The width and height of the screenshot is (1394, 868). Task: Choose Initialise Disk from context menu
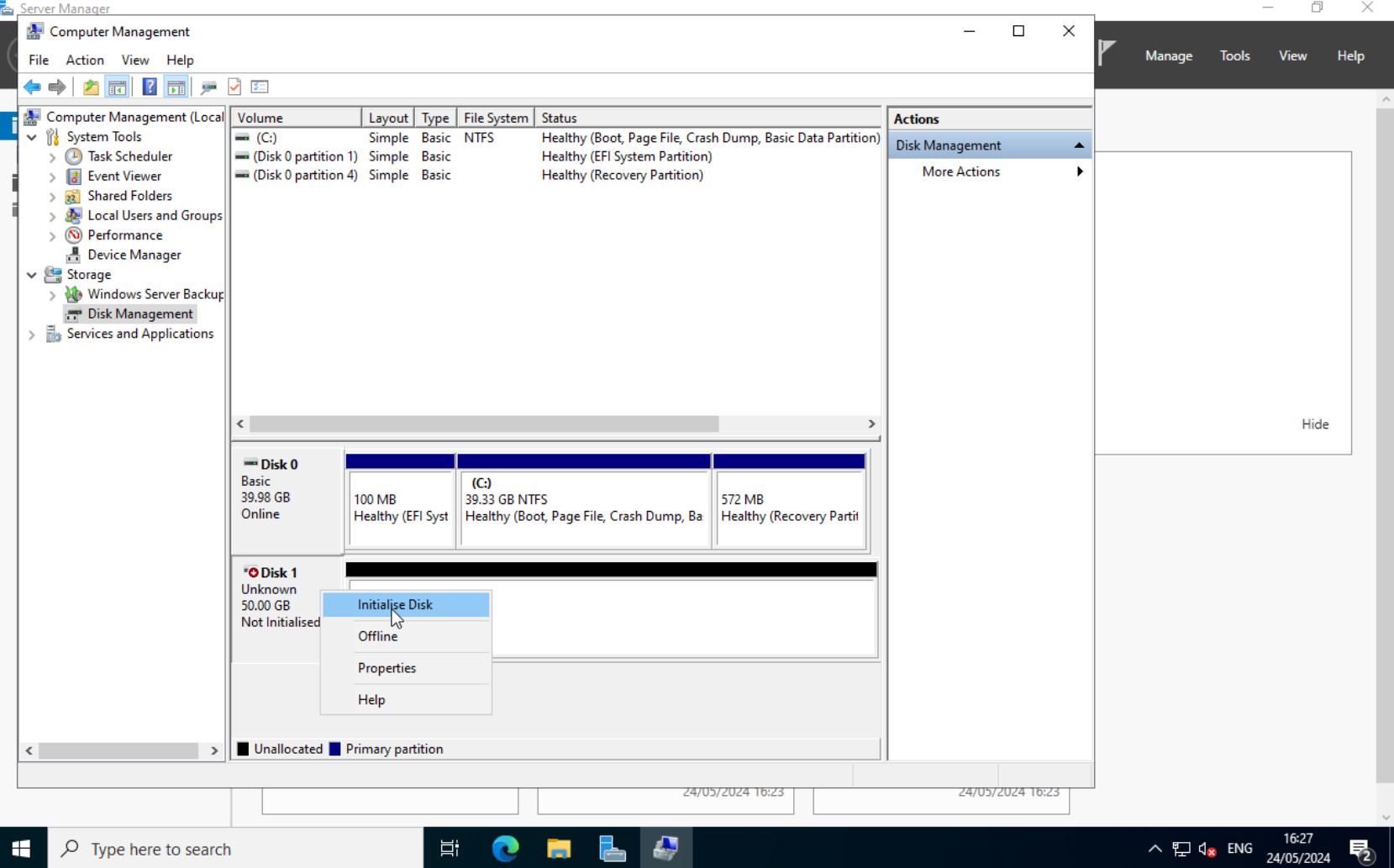pyautogui.click(x=406, y=605)
